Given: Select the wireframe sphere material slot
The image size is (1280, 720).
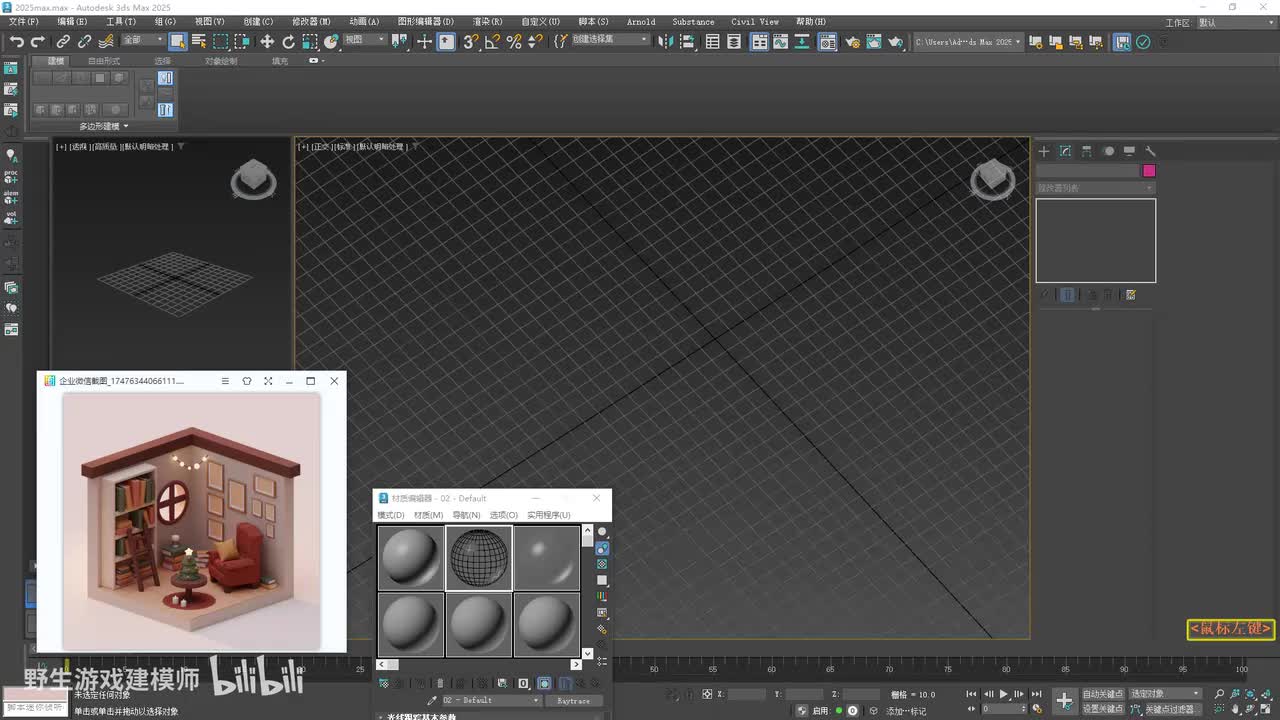Looking at the screenshot, I should 479,557.
